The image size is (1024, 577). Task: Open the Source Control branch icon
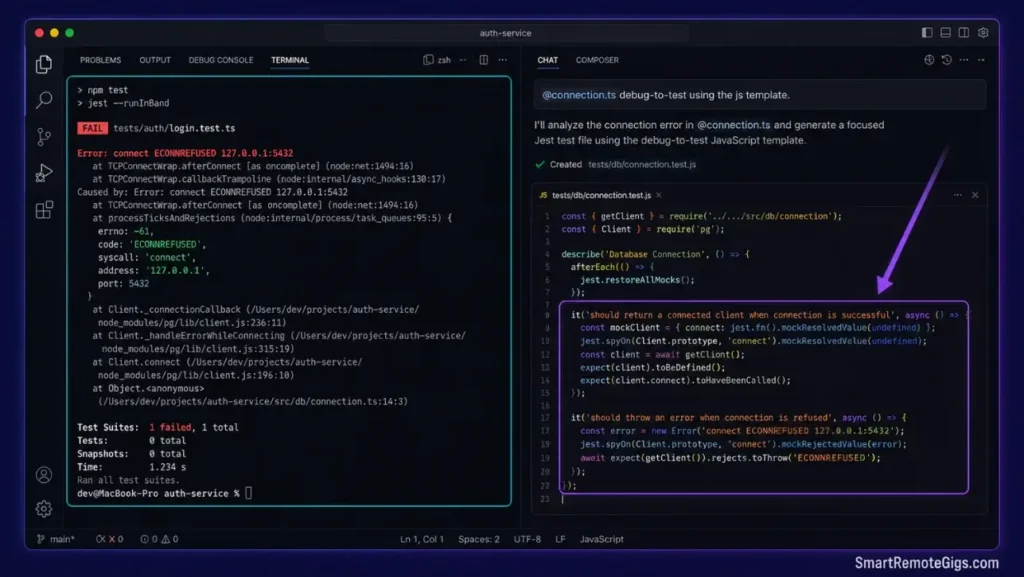click(x=44, y=136)
